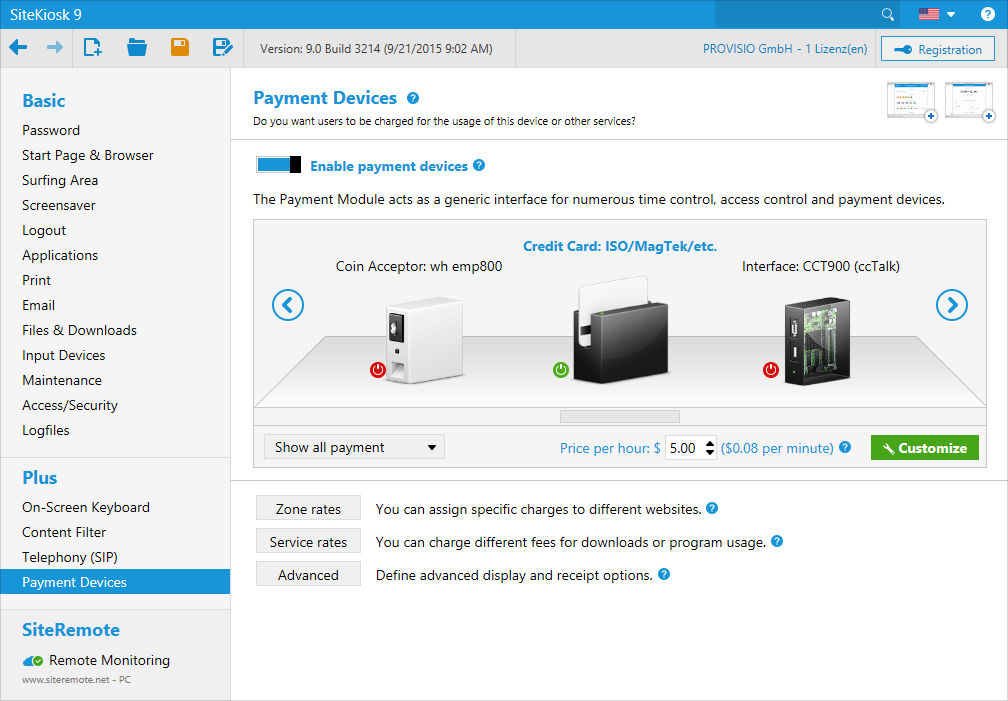Click the help question mark in the title bar
Screen dimensions: 1008x701
987,14
